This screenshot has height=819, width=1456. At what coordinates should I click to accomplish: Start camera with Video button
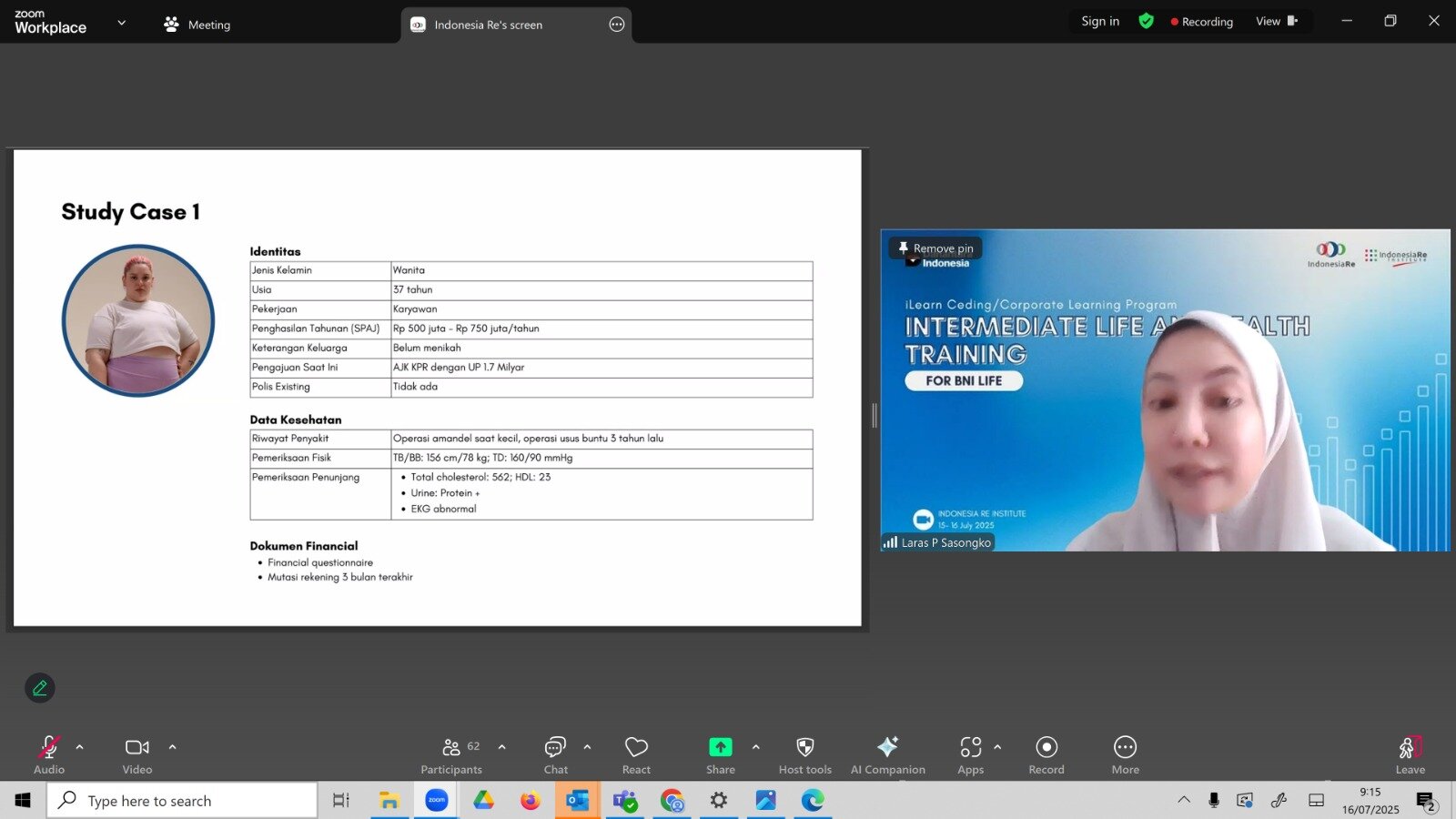tap(137, 755)
